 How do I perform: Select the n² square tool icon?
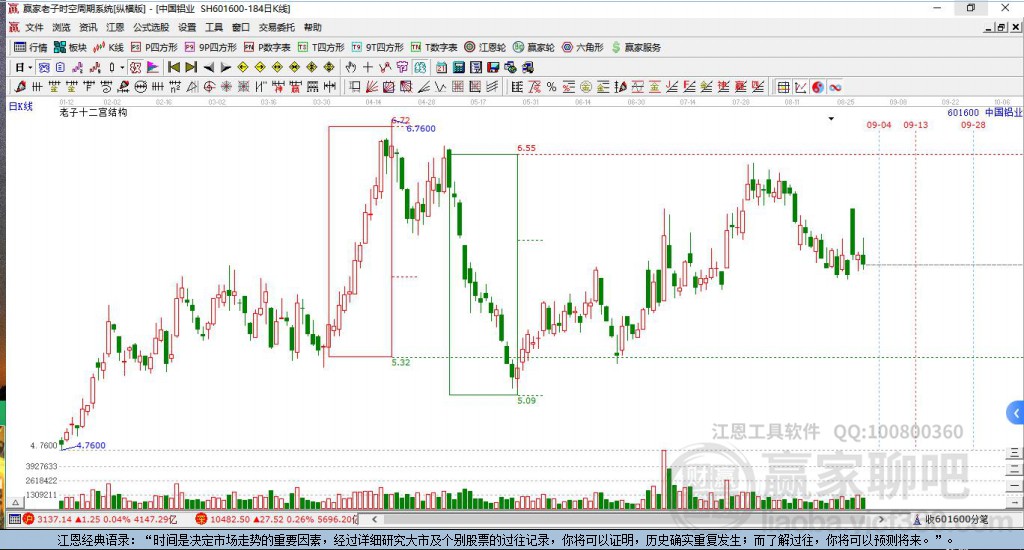click(174, 87)
